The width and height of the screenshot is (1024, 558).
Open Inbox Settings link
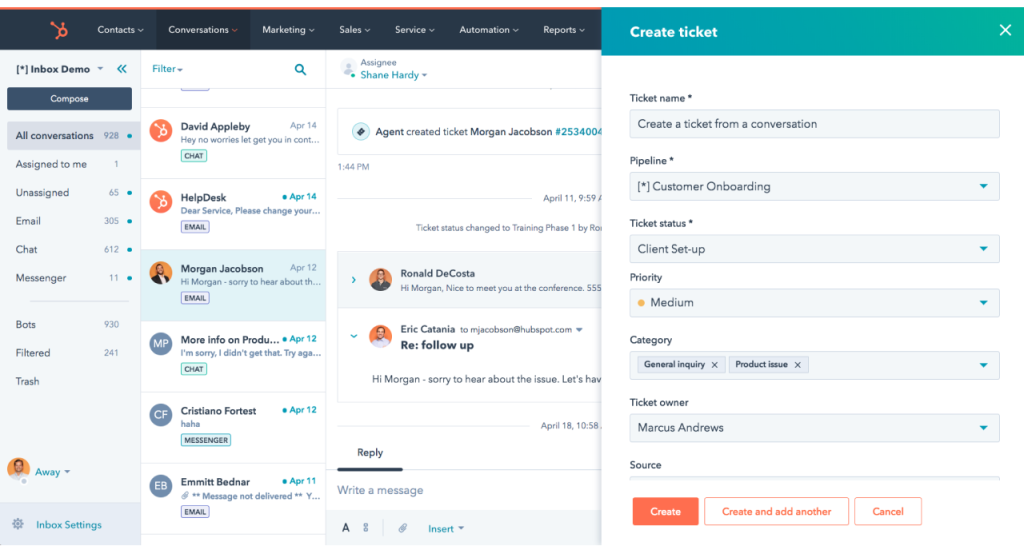click(x=69, y=525)
